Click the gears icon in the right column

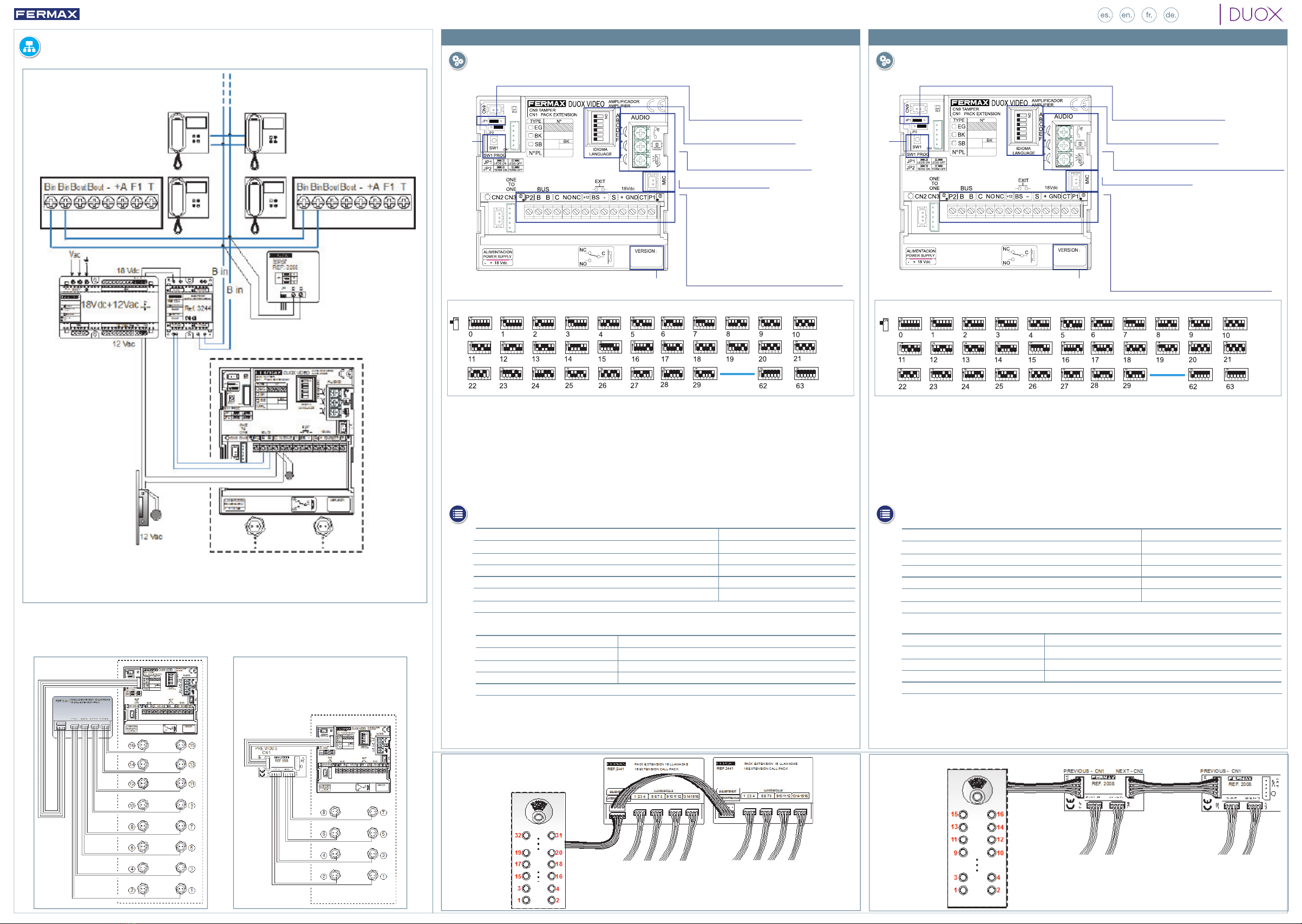click(884, 61)
